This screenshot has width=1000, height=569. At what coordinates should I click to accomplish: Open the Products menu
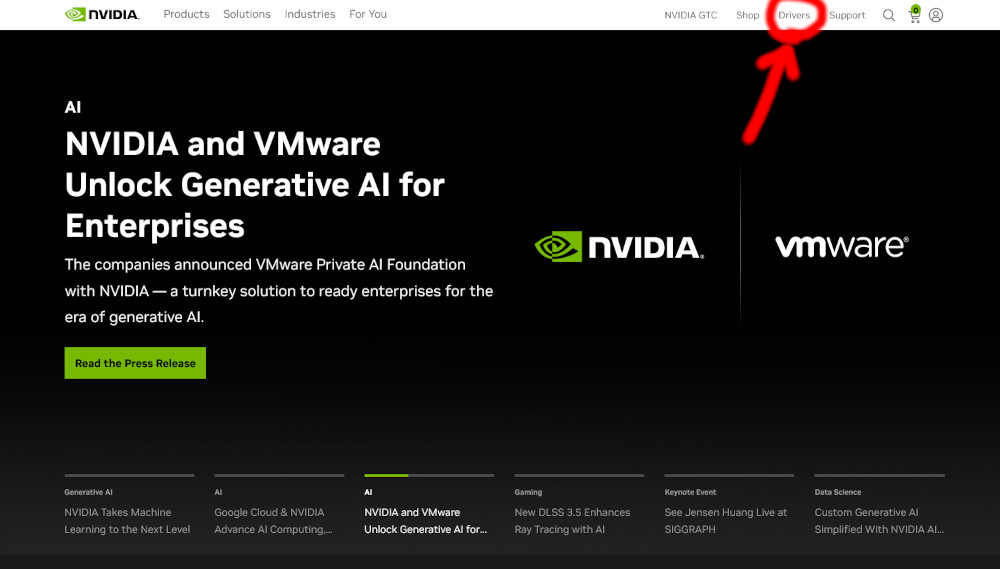click(x=186, y=14)
